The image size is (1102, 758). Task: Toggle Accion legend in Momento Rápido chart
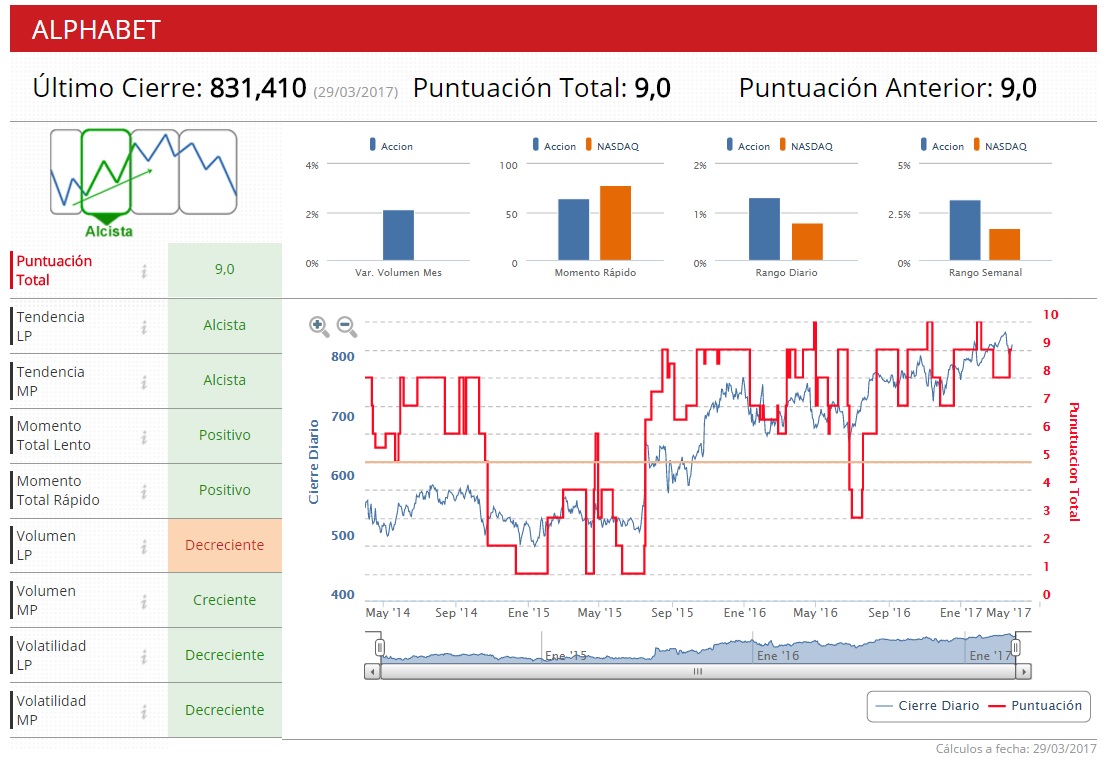click(554, 145)
